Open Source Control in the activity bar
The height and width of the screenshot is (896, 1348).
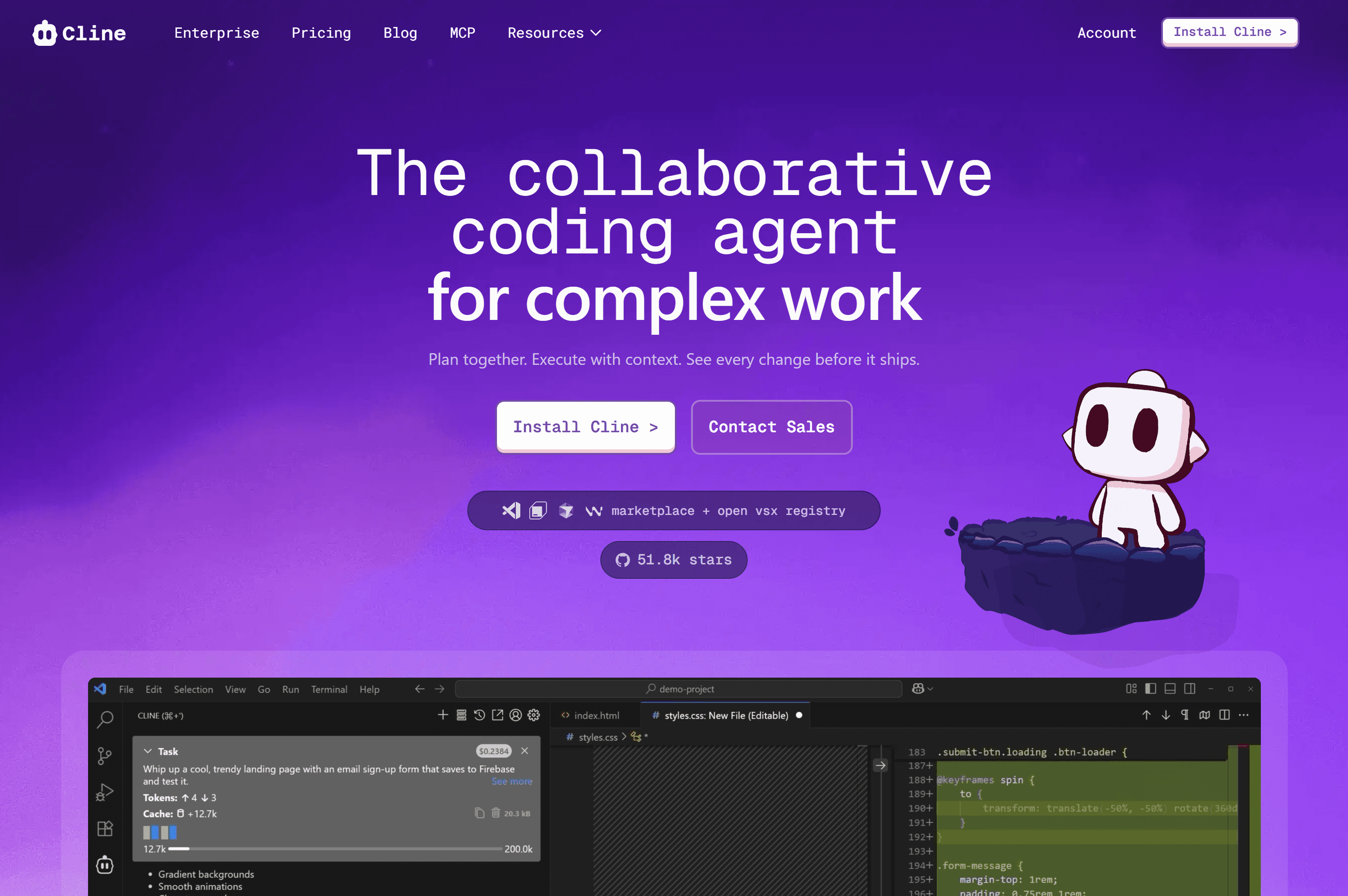coord(105,755)
